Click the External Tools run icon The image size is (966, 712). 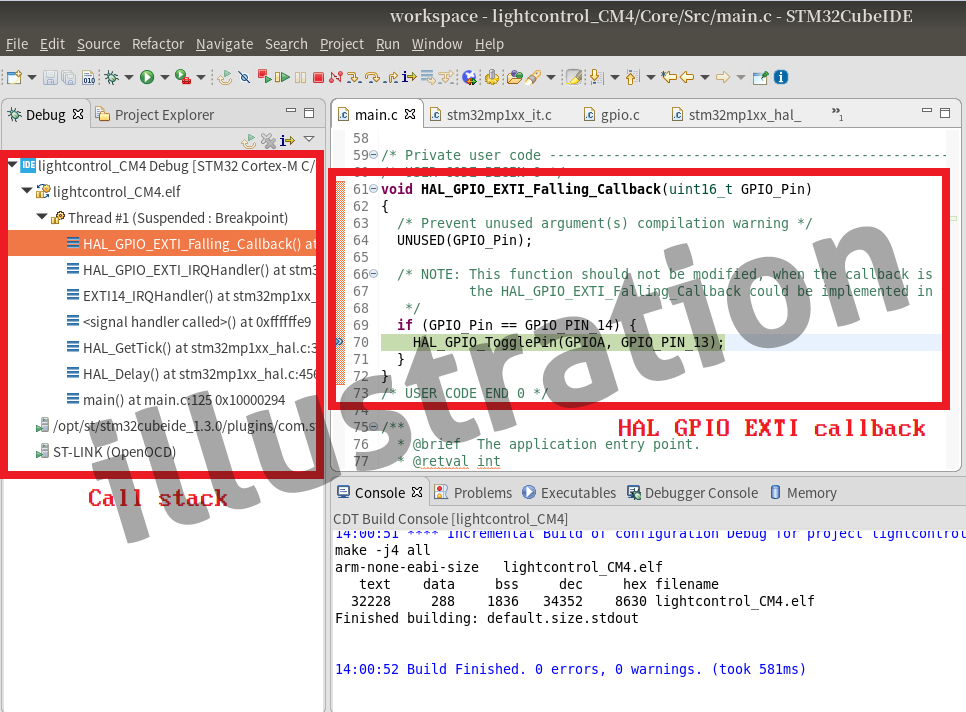pos(182,77)
